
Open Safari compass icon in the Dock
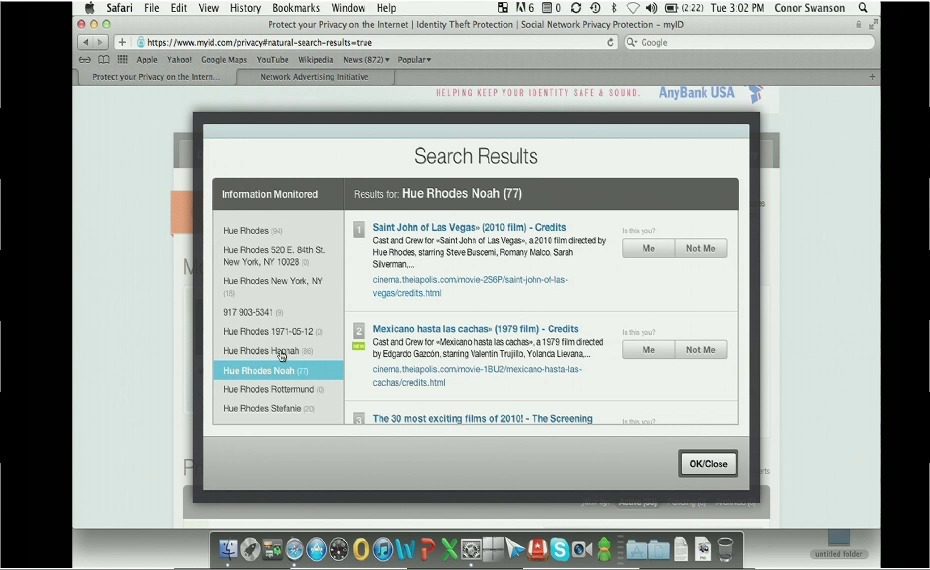[295, 549]
